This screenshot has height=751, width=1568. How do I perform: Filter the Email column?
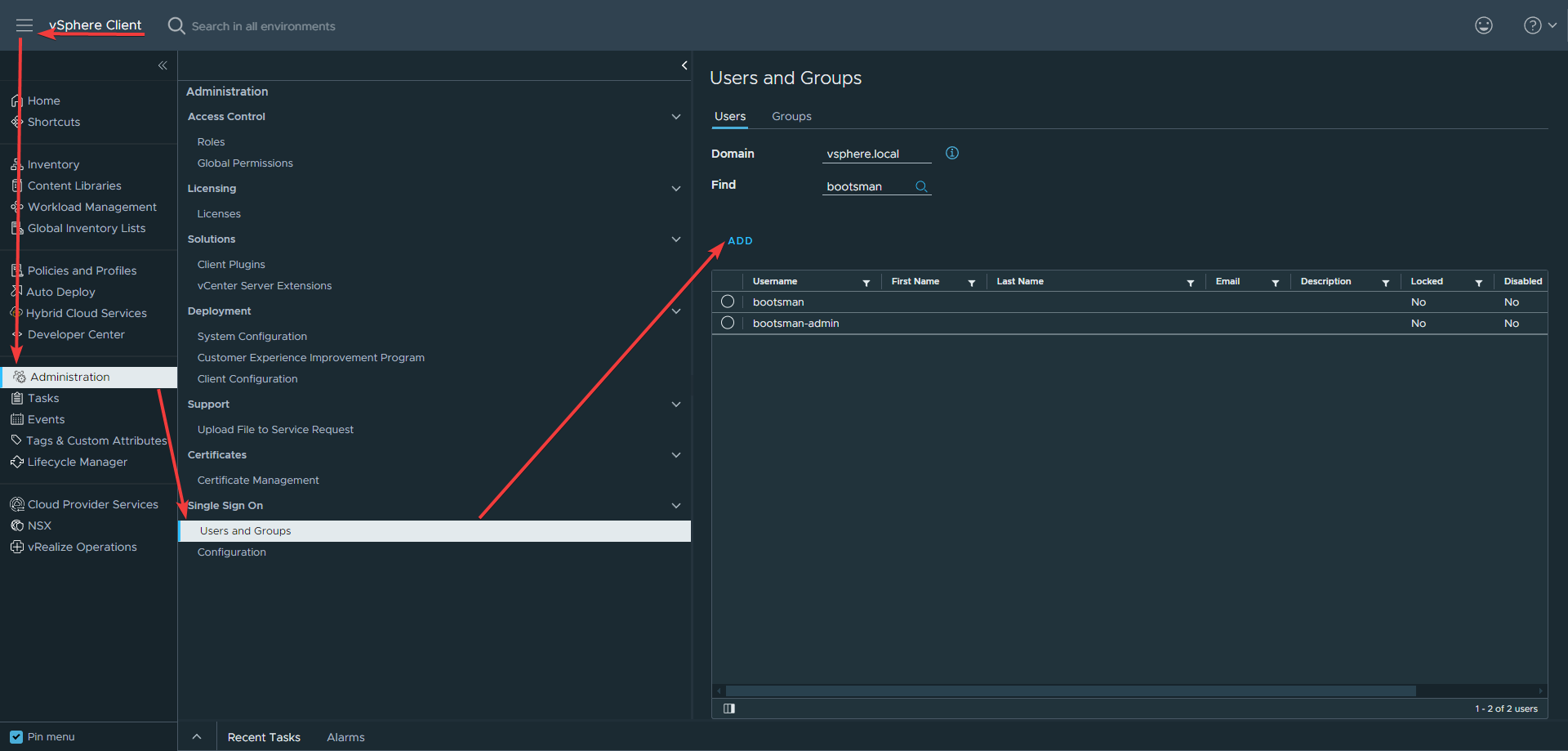1275,283
